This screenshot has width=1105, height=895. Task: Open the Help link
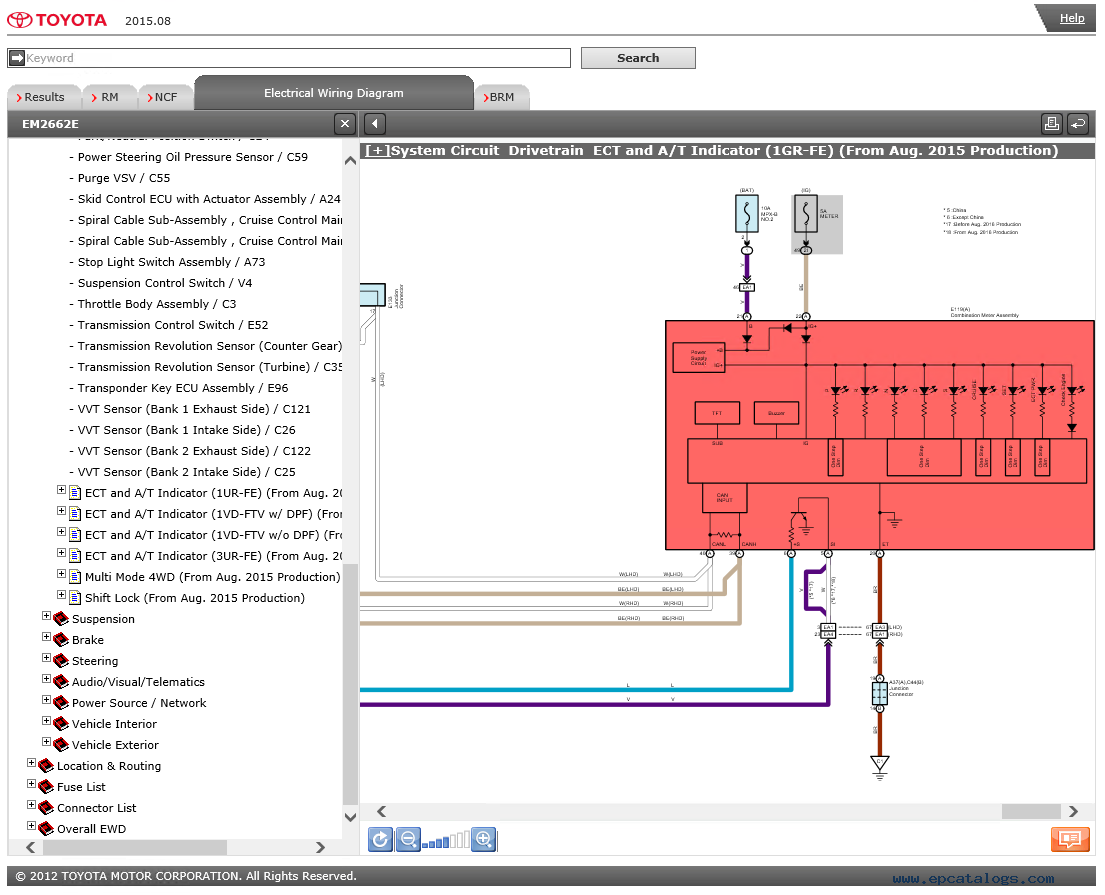click(1071, 18)
